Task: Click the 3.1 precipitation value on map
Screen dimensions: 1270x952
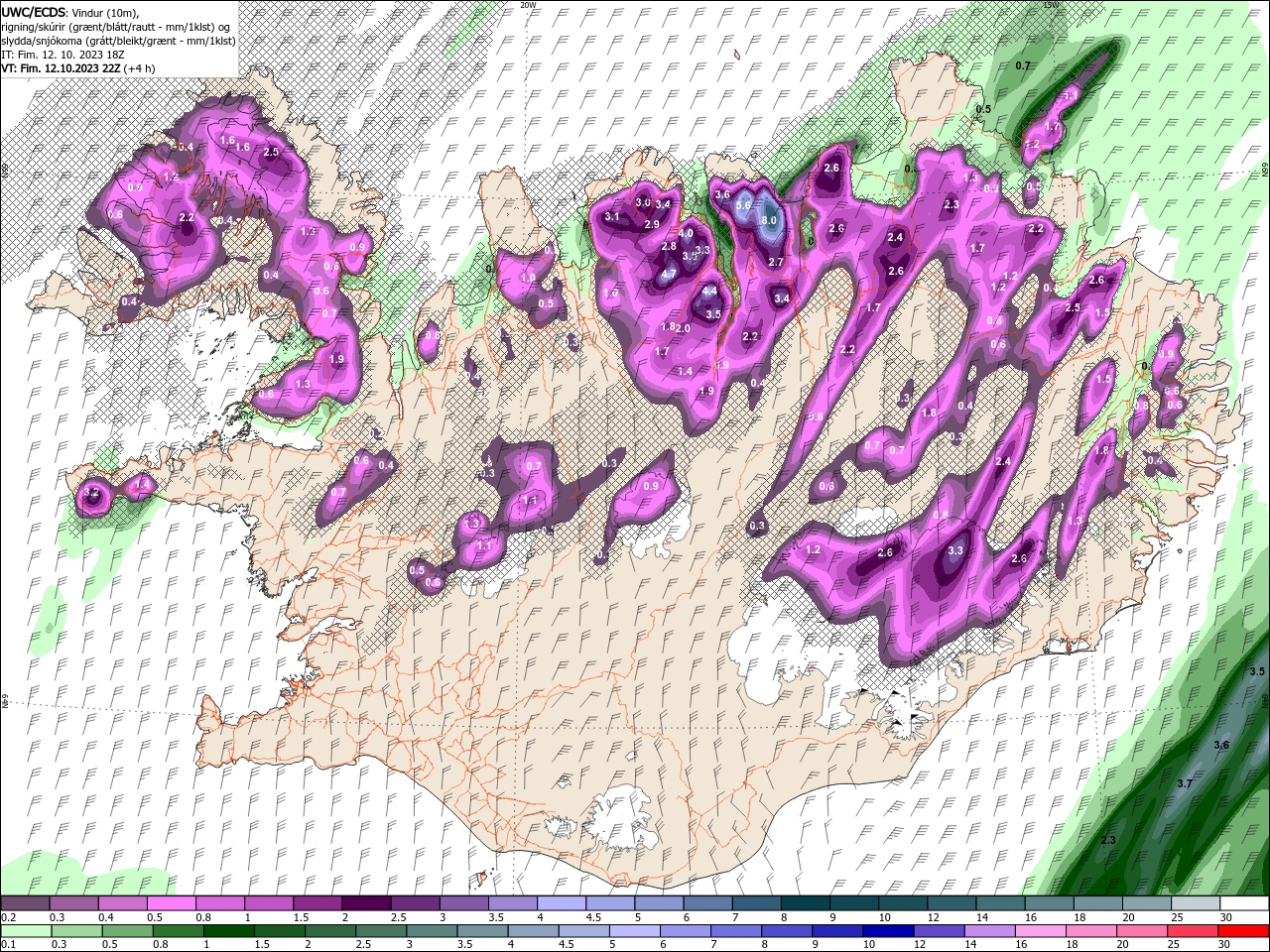Action: [x=612, y=217]
